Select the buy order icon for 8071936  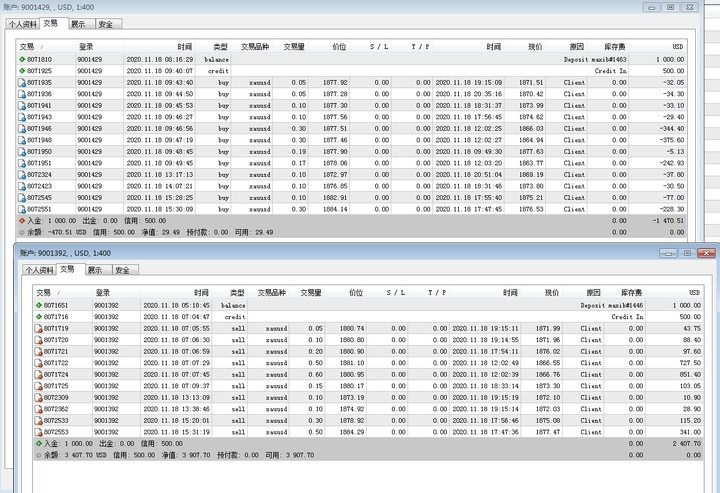click(22, 94)
